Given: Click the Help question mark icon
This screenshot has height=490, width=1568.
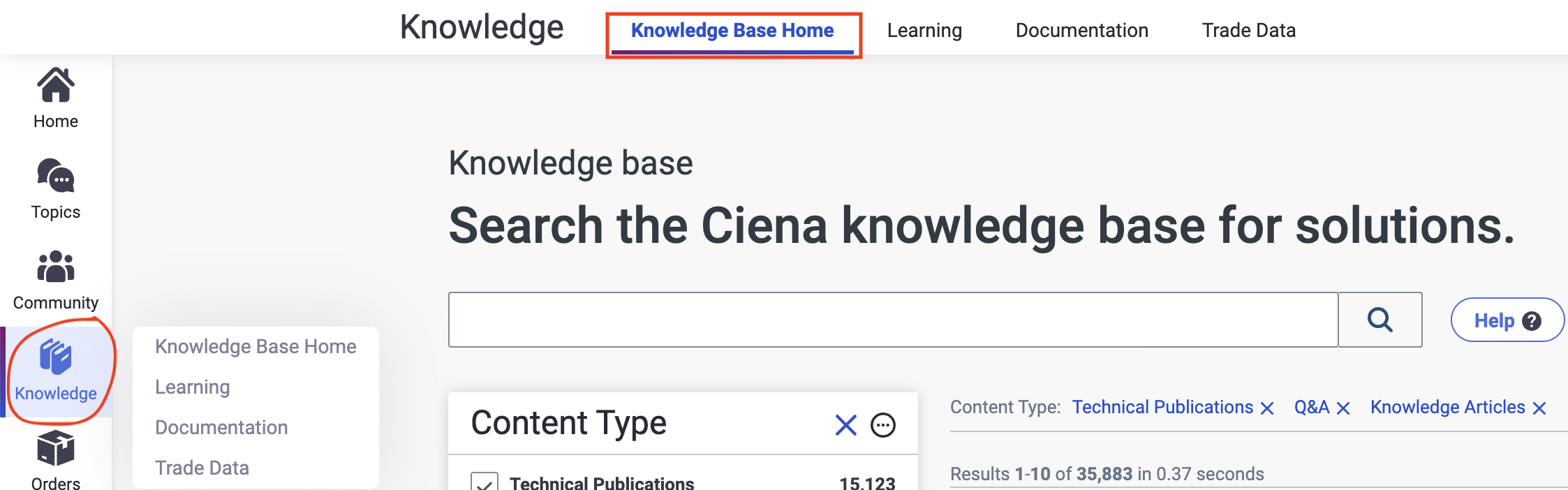Looking at the screenshot, I should 1532,320.
